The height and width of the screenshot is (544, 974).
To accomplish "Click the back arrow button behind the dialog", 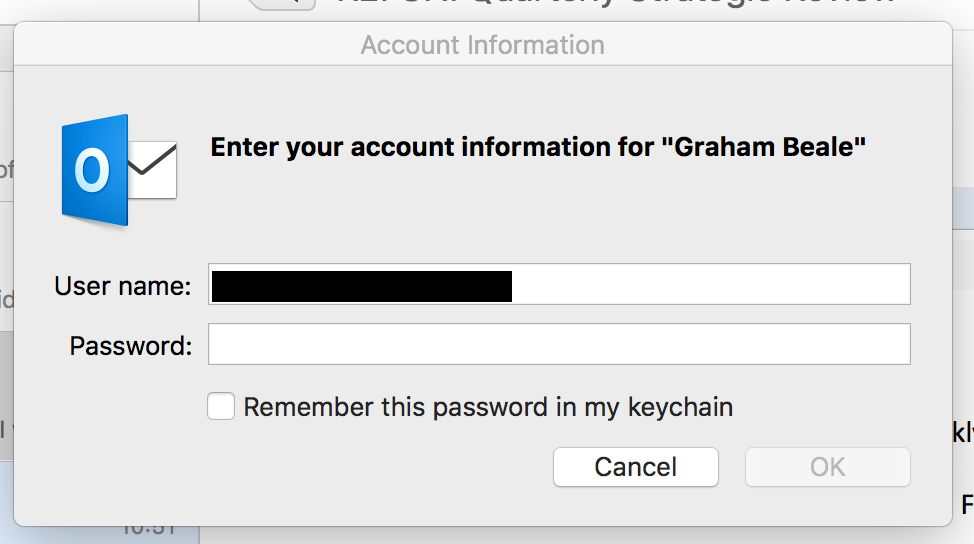I will pos(283,3).
